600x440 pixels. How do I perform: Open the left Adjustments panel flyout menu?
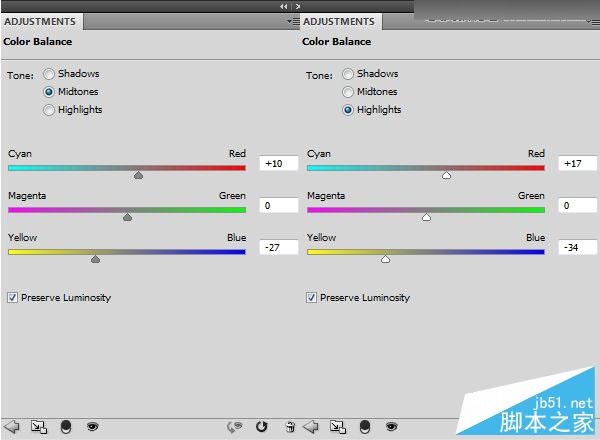pos(293,21)
